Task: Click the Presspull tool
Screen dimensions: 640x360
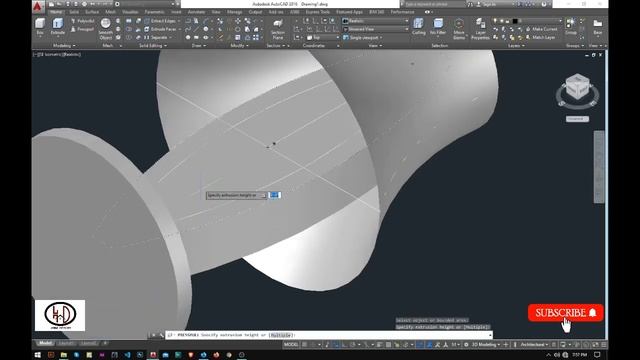Action: (83, 29)
